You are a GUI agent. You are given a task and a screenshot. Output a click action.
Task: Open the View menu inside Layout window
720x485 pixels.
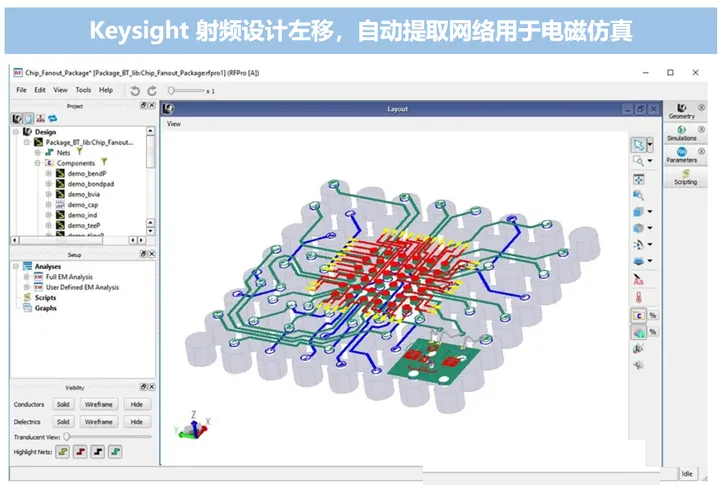pyautogui.click(x=174, y=124)
